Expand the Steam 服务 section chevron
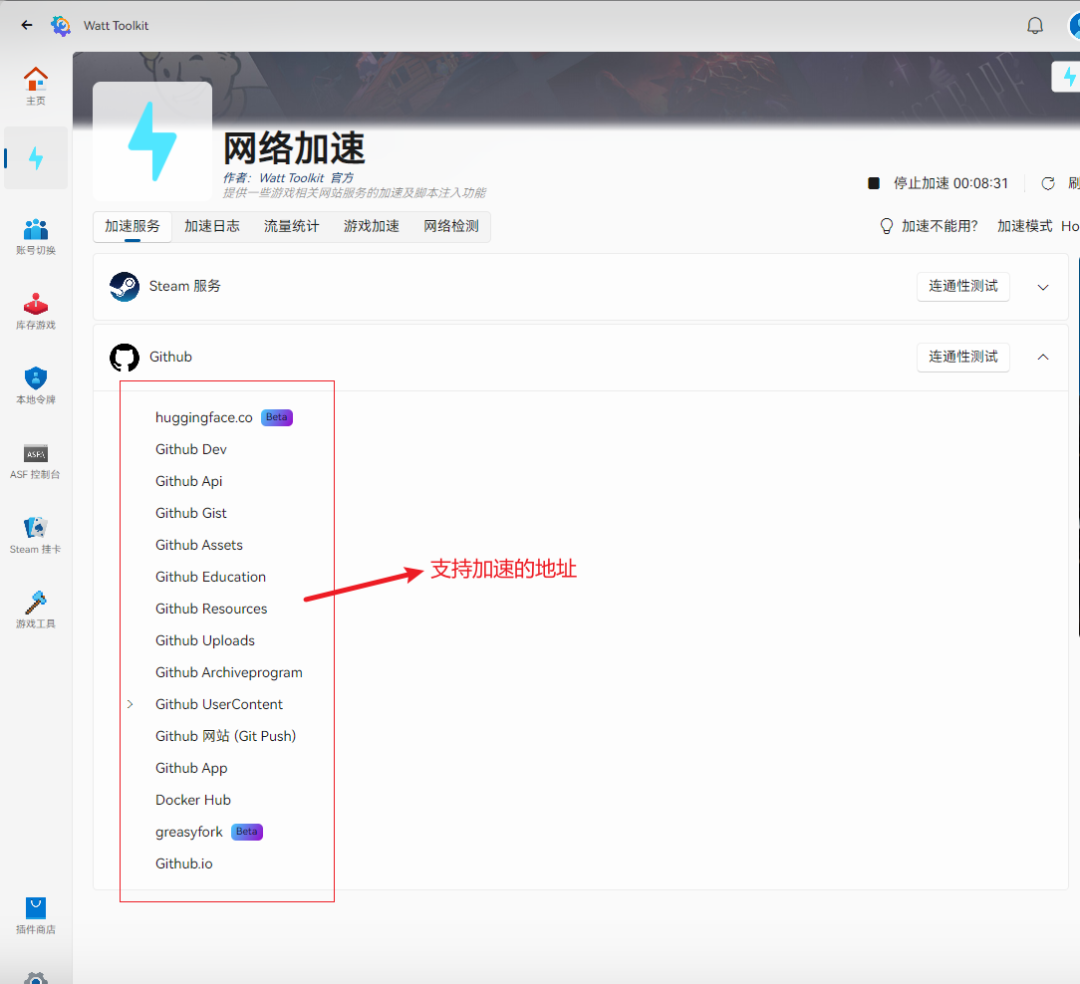1080x984 pixels. [1043, 287]
